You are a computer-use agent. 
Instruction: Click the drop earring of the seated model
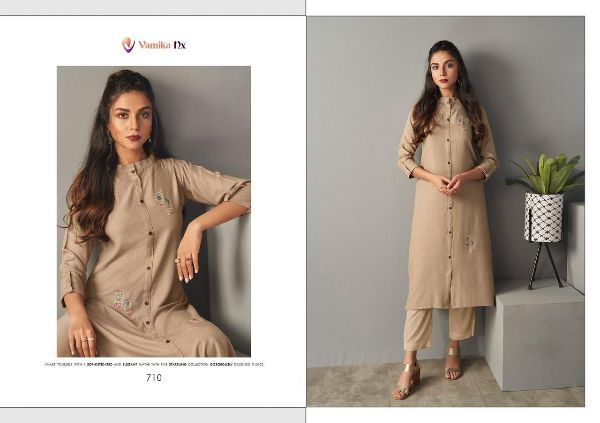(150, 140)
